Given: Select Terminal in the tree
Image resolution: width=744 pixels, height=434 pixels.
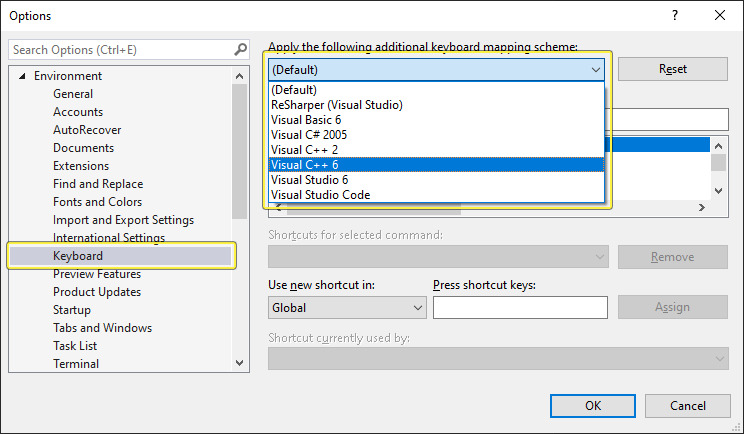Looking at the screenshot, I should (76, 364).
